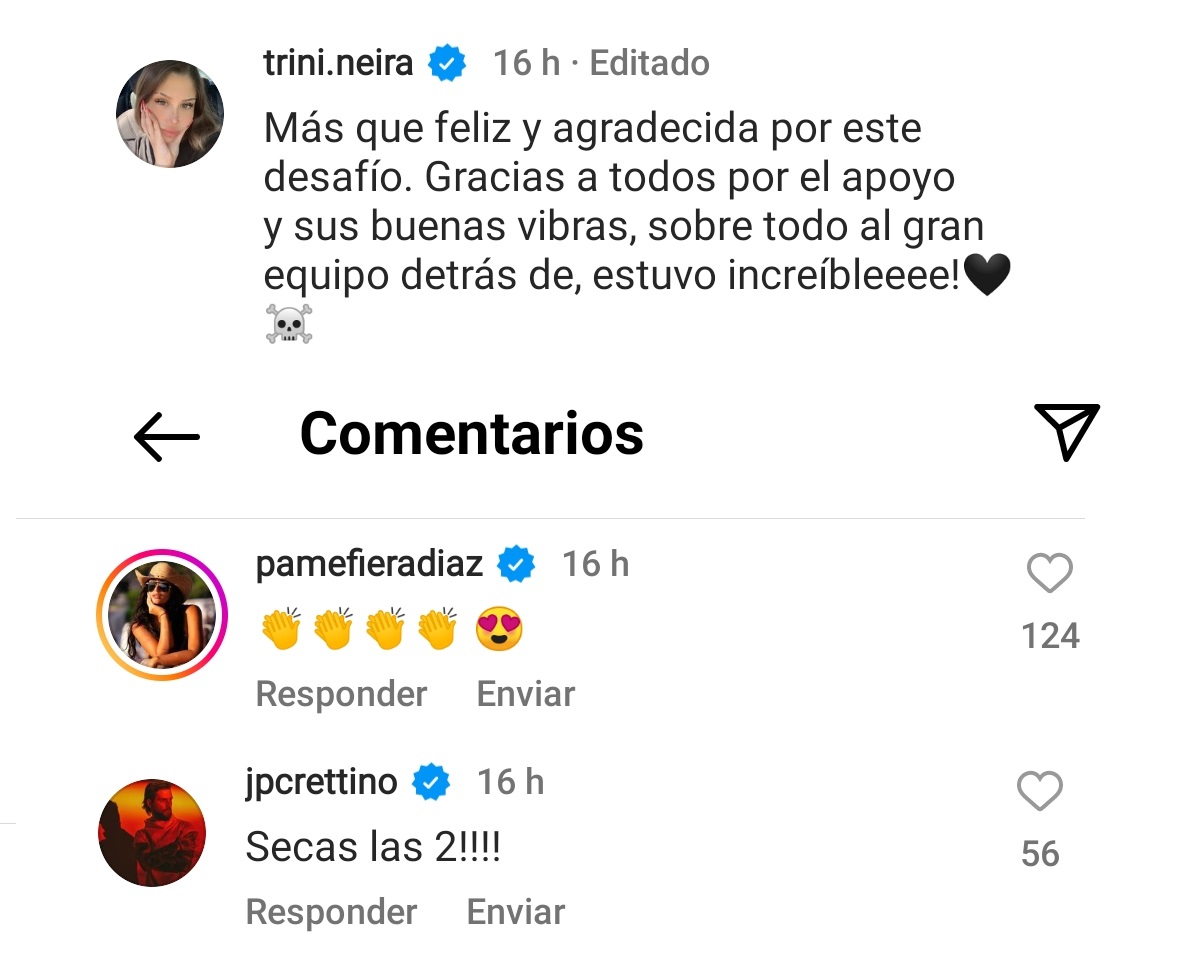
Task: Click Enviar under jpcrettino's comment
Action: click(514, 911)
